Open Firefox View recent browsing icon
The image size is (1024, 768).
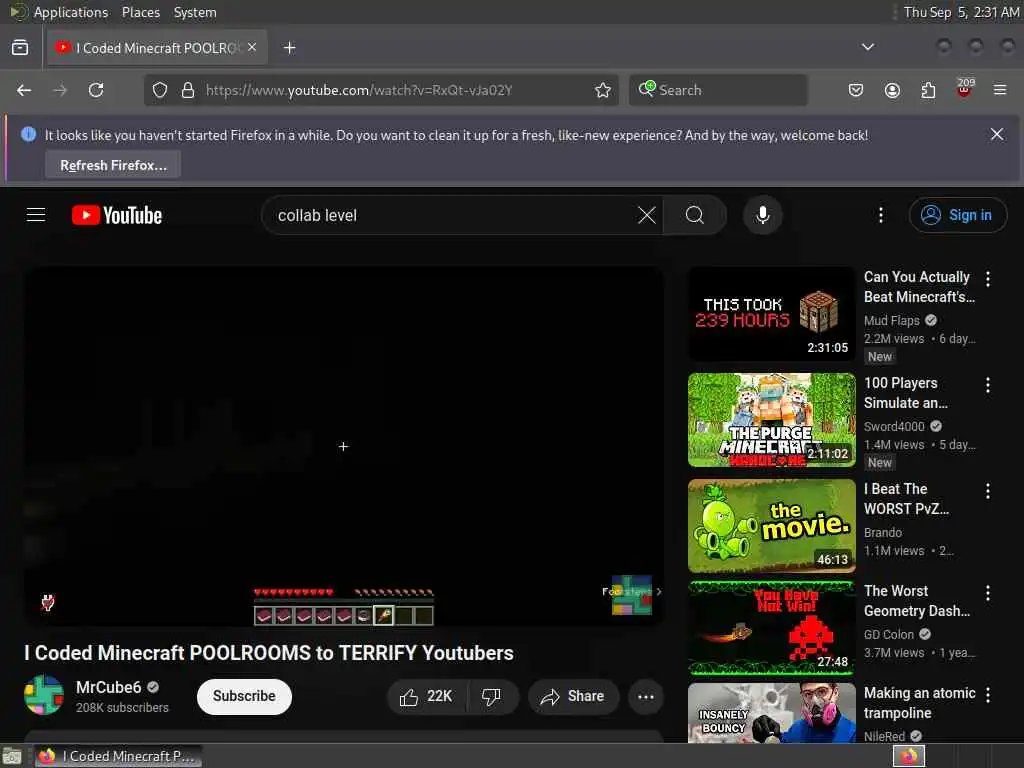(20, 48)
